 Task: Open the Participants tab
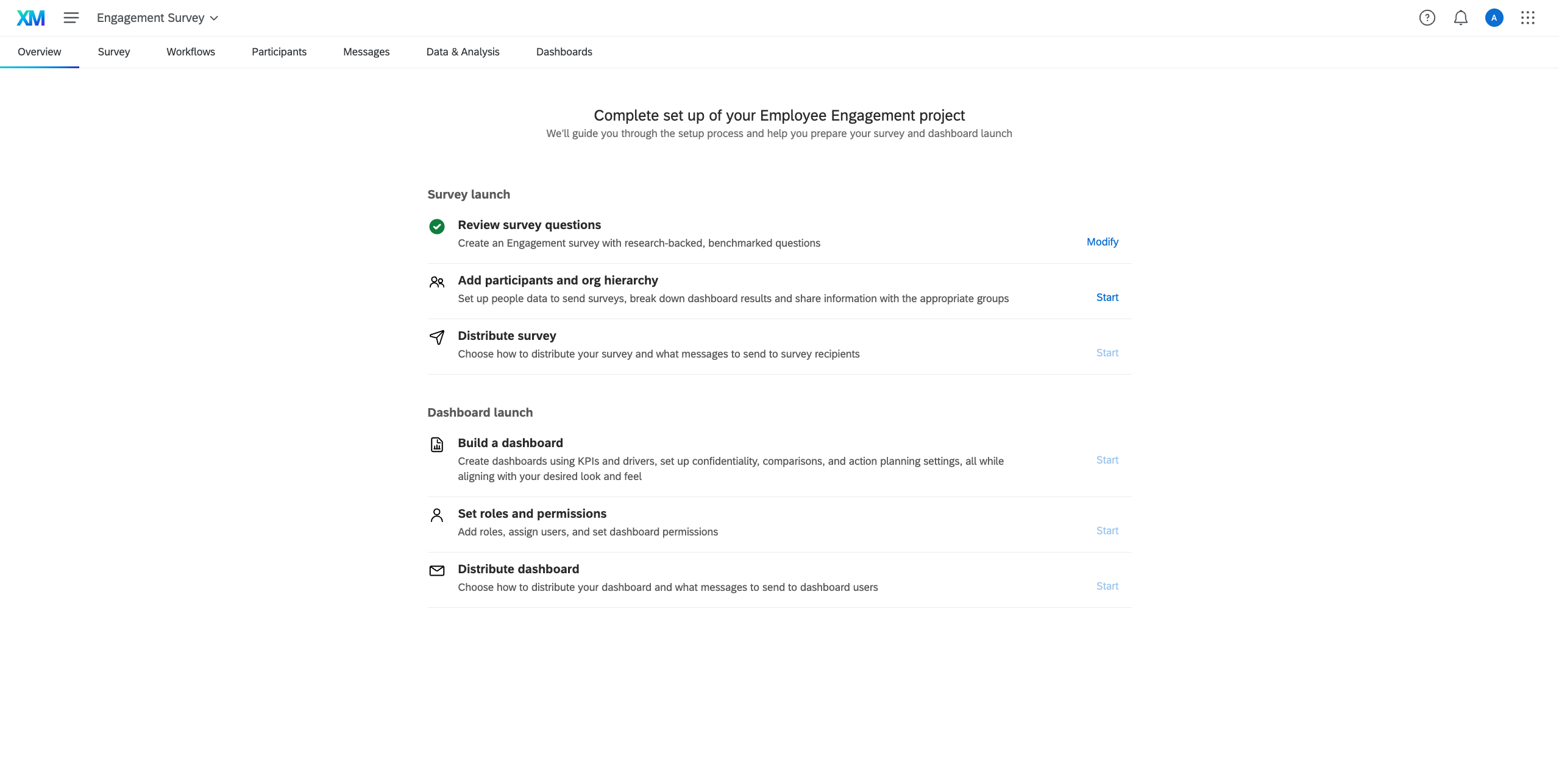279,52
